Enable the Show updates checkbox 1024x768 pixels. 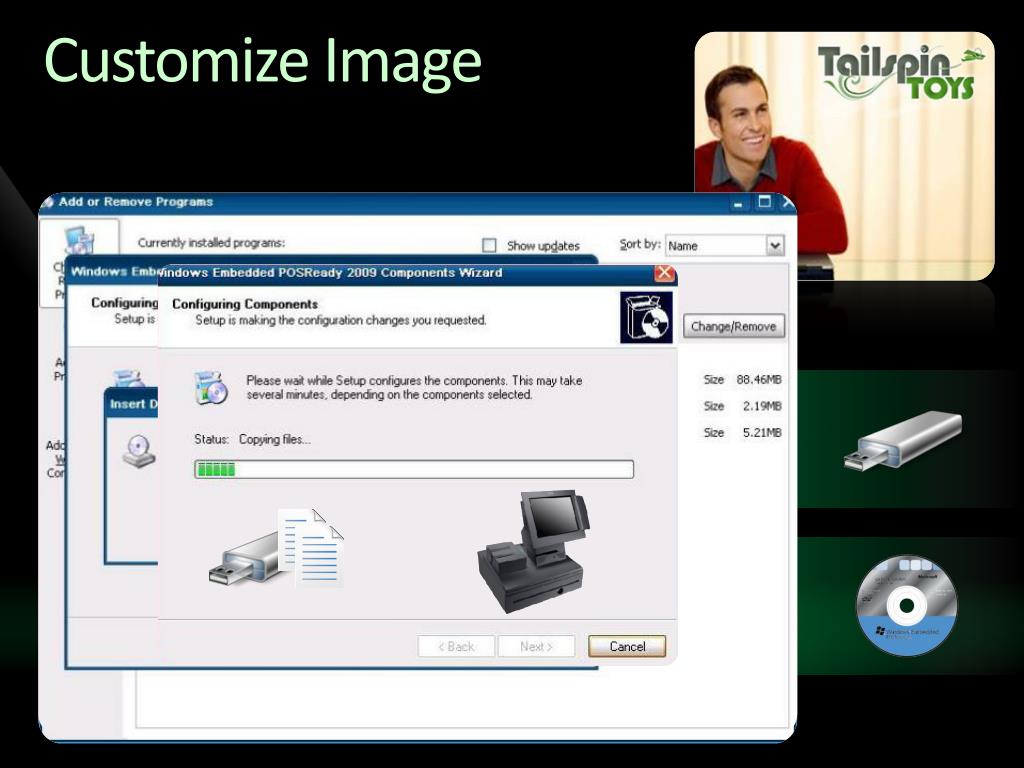[x=489, y=246]
